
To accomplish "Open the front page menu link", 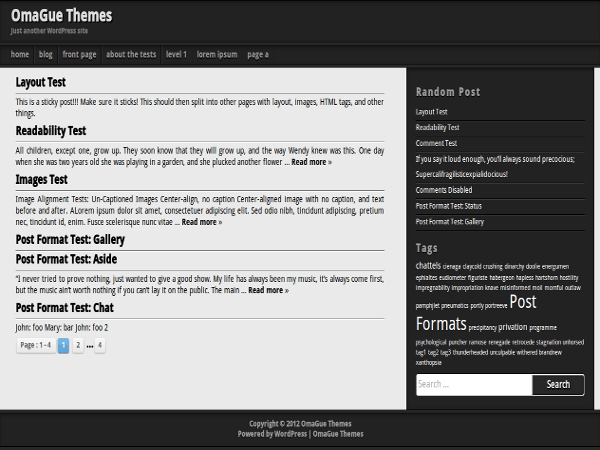I will point(79,55).
